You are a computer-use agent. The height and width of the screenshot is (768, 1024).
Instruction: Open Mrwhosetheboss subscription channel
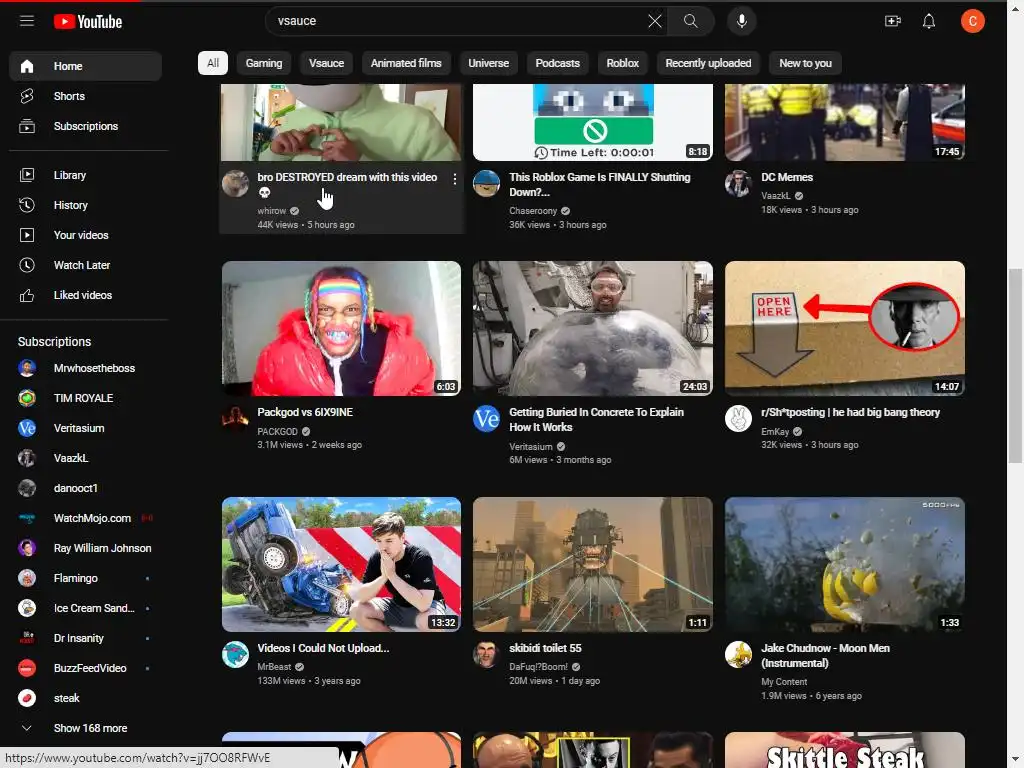[x=86, y=368]
